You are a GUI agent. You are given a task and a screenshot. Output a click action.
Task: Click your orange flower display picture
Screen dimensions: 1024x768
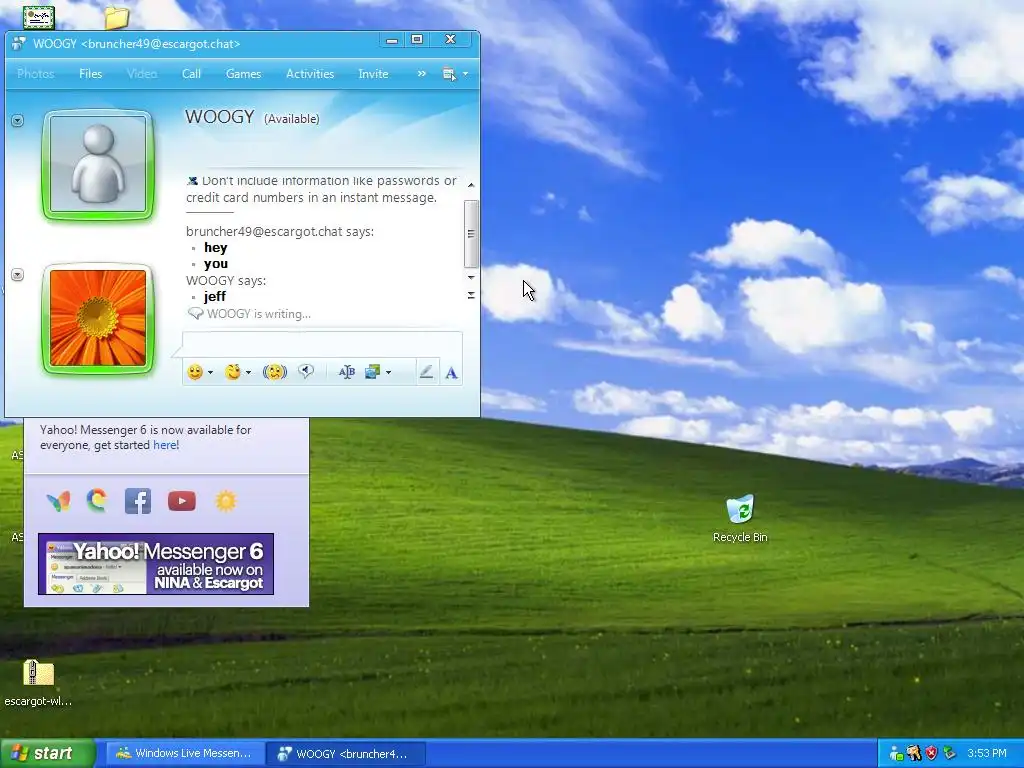point(98,319)
